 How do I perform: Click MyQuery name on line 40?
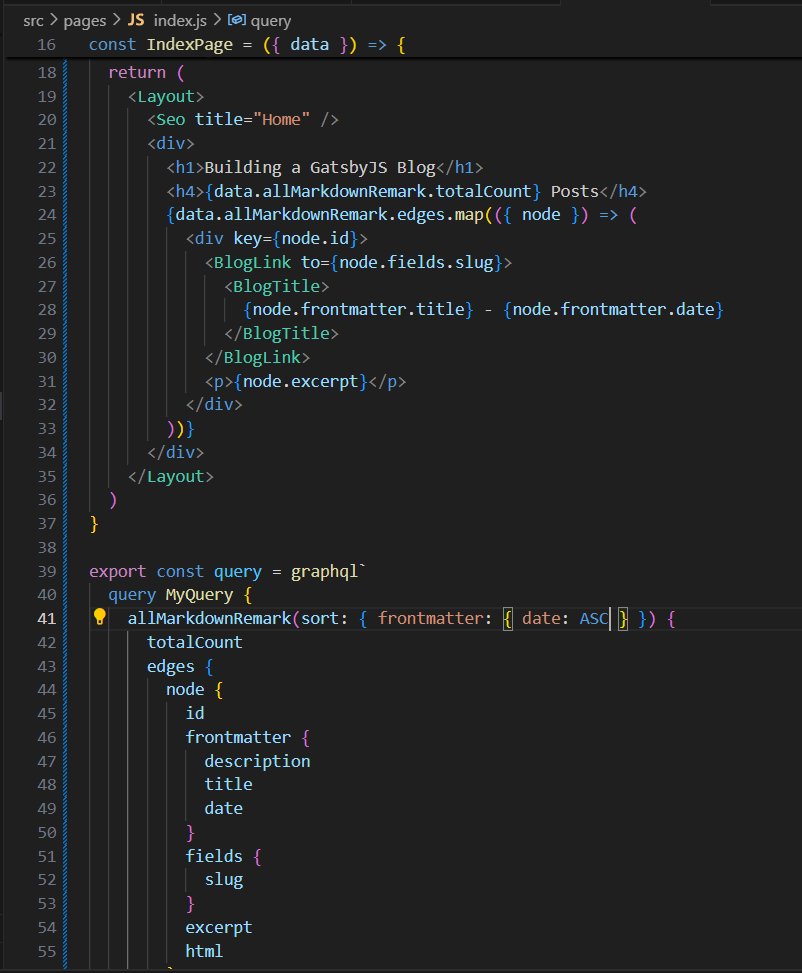click(199, 595)
